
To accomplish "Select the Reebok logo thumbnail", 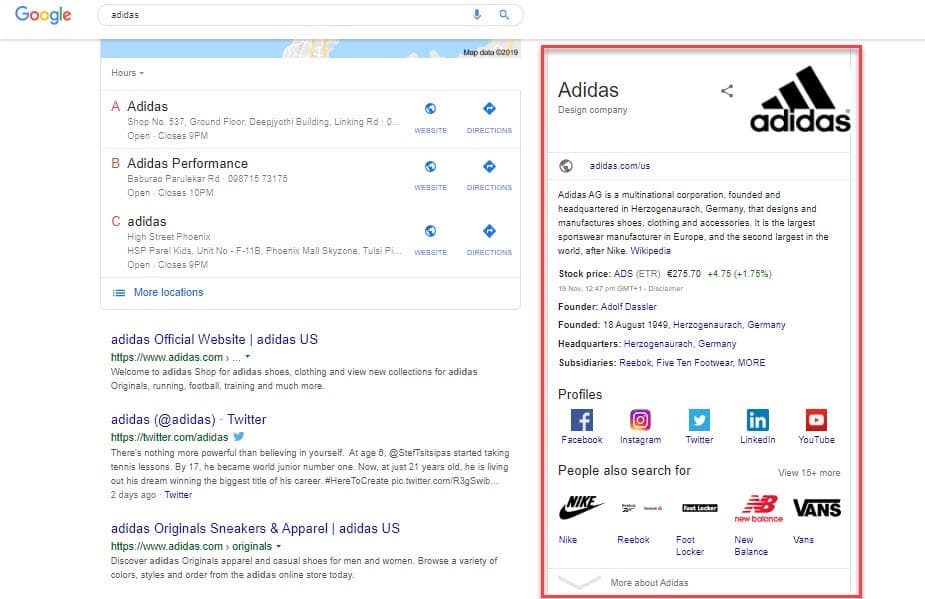I will 641,508.
